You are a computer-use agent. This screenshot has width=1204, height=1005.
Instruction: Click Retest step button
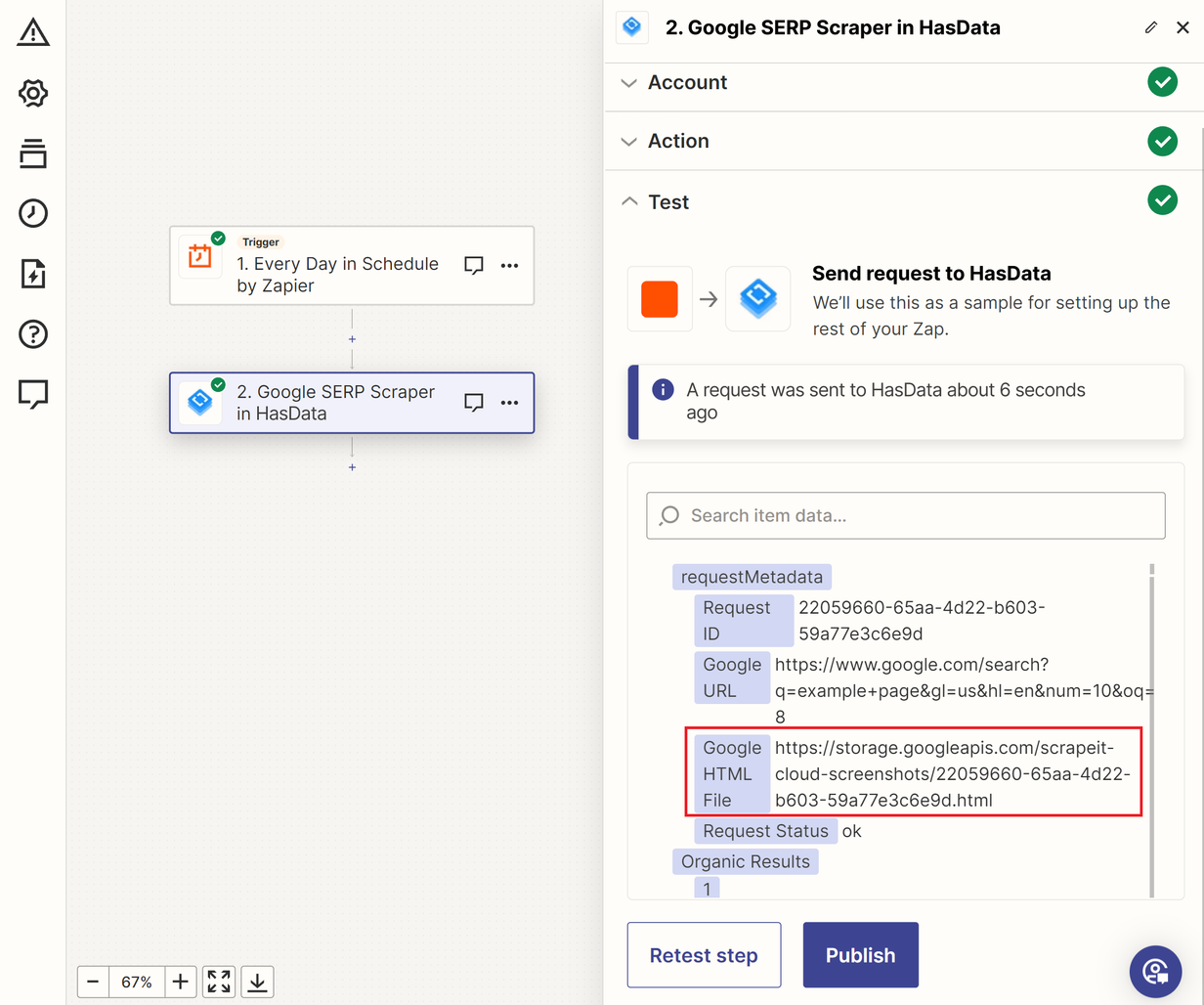click(704, 955)
